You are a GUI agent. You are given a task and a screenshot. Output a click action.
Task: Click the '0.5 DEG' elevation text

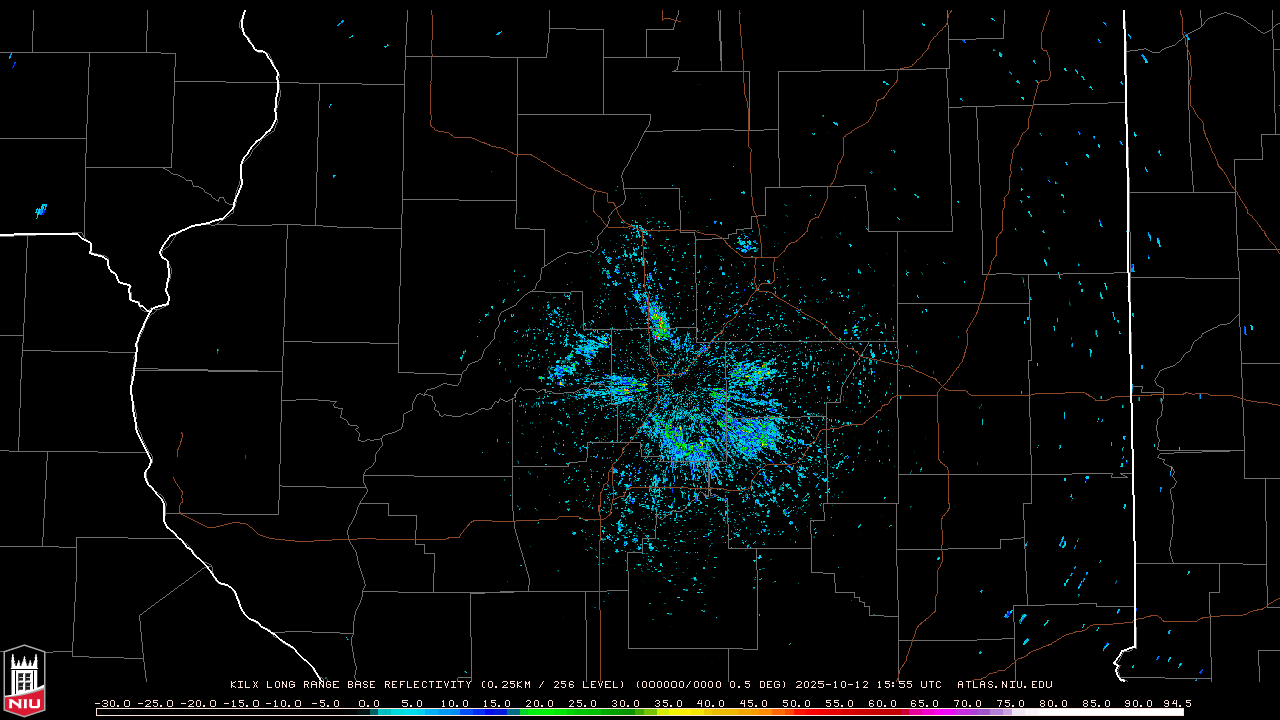757,685
